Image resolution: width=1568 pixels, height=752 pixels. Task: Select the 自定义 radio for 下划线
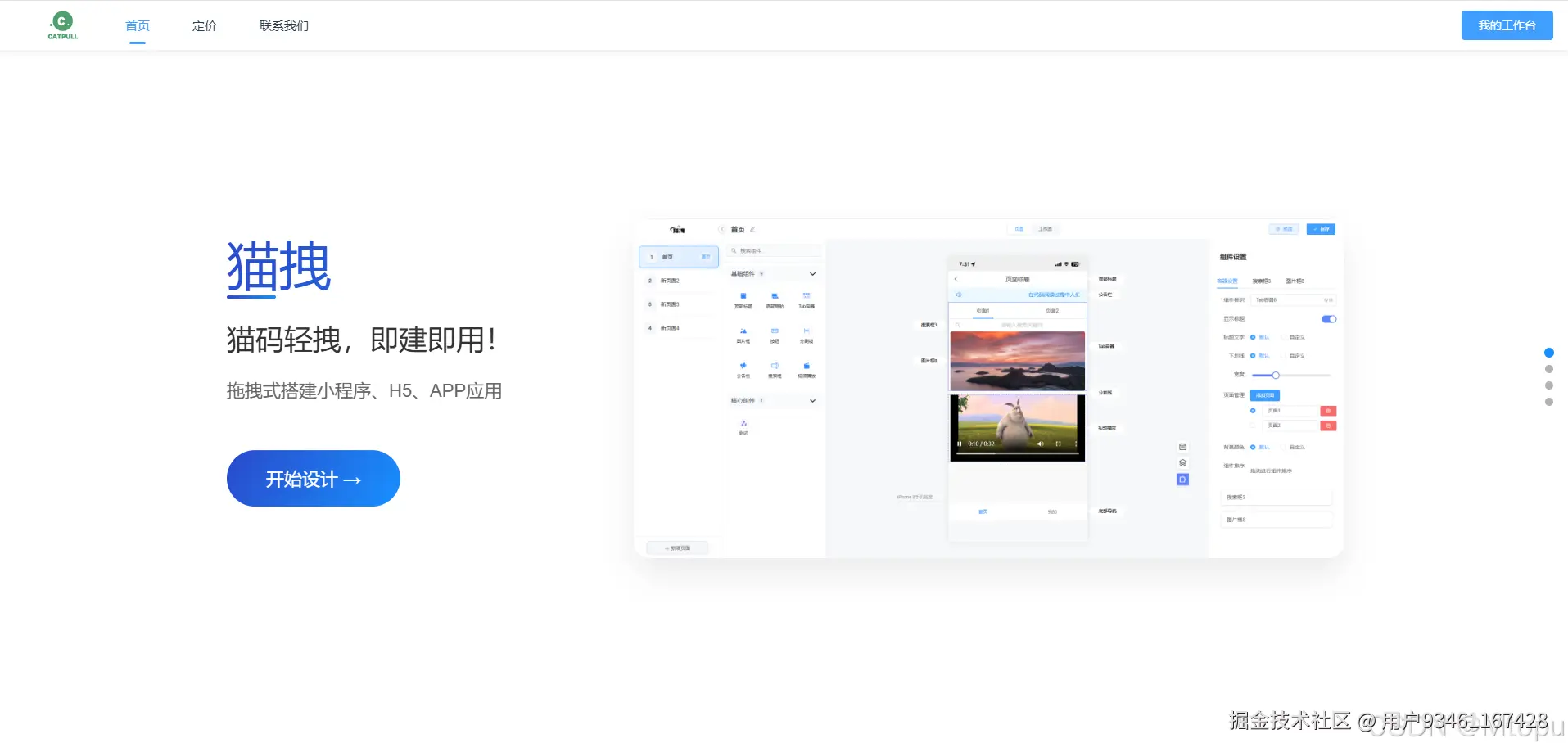[x=1284, y=356]
